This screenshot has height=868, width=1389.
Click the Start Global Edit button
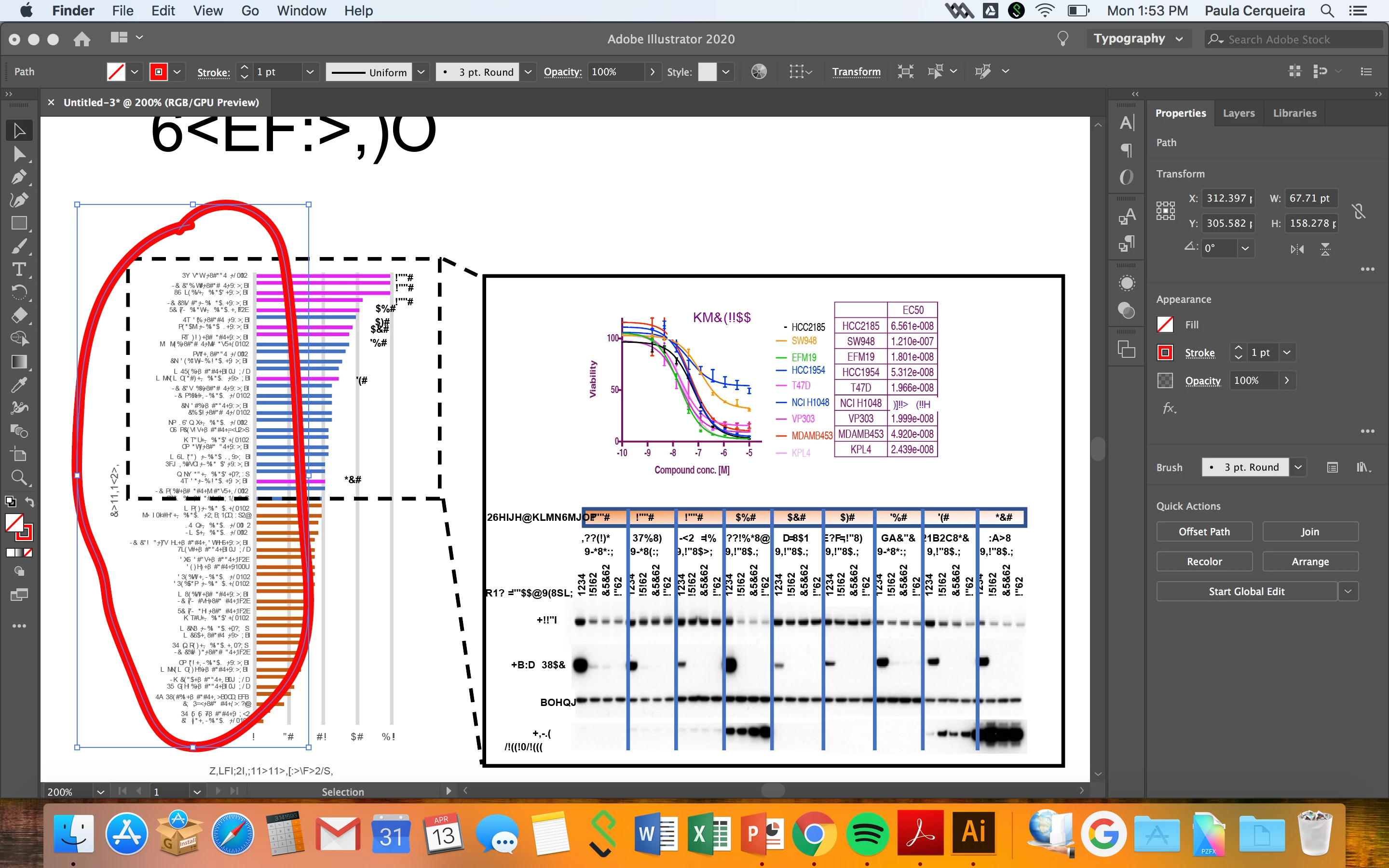(x=1246, y=591)
